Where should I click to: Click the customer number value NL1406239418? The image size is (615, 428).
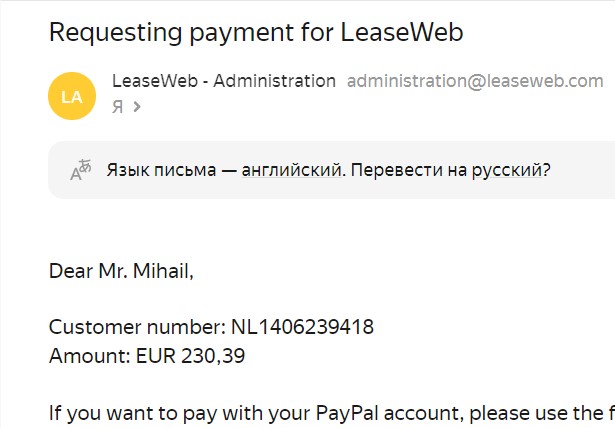(x=302, y=327)
